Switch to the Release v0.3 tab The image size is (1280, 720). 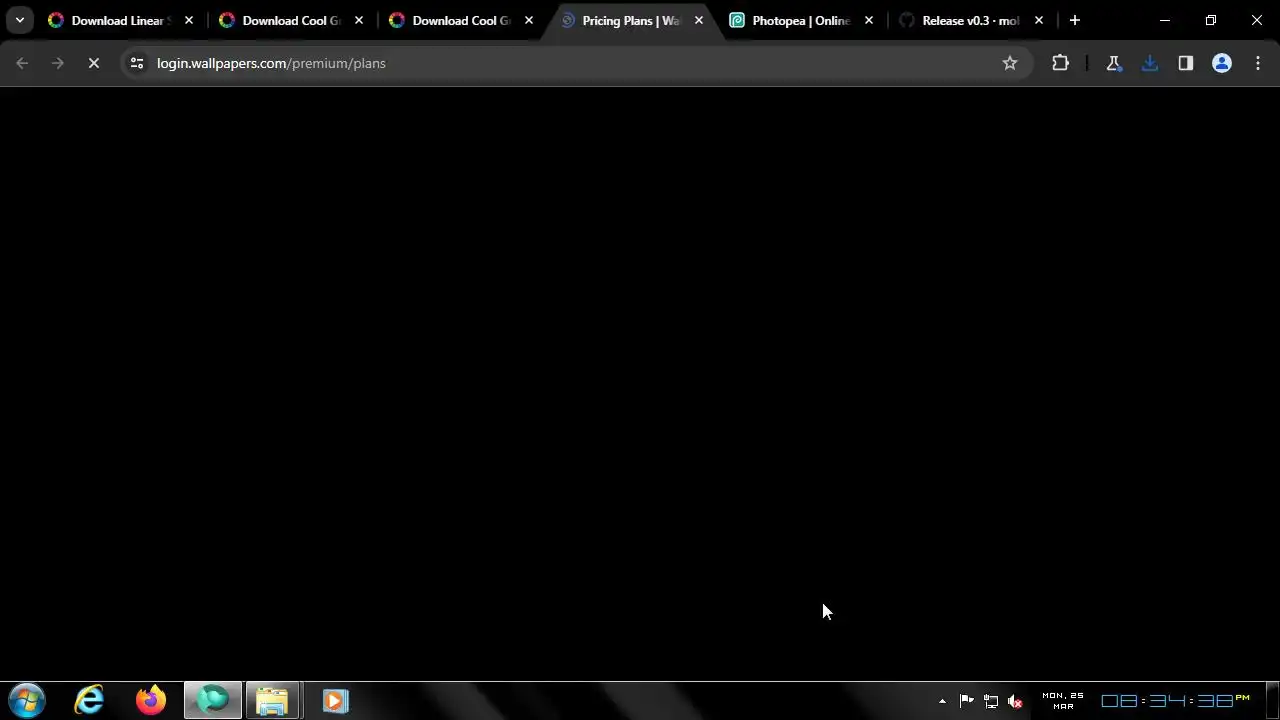click(971, 20)
